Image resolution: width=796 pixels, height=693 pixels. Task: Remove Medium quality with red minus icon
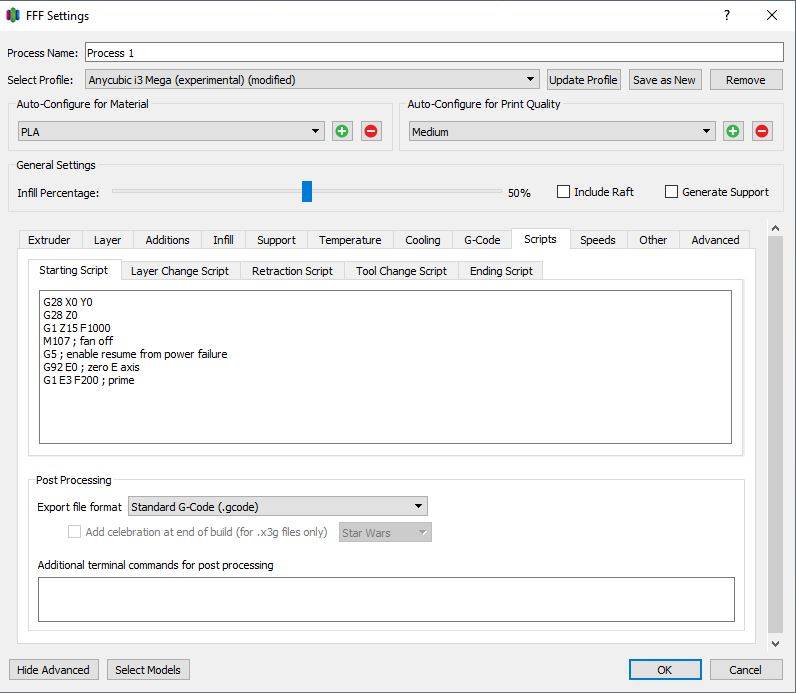[x=762, y=131]
